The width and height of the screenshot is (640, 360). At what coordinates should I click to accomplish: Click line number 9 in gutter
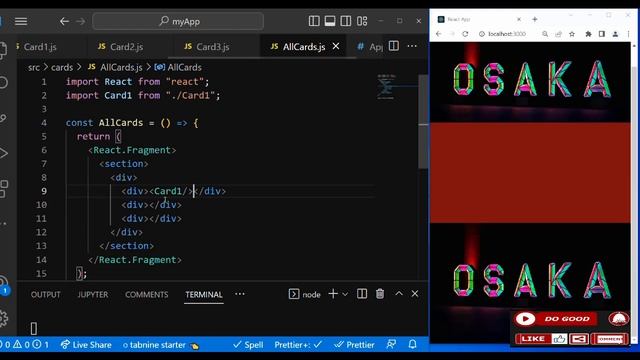[x=44, y=191]
